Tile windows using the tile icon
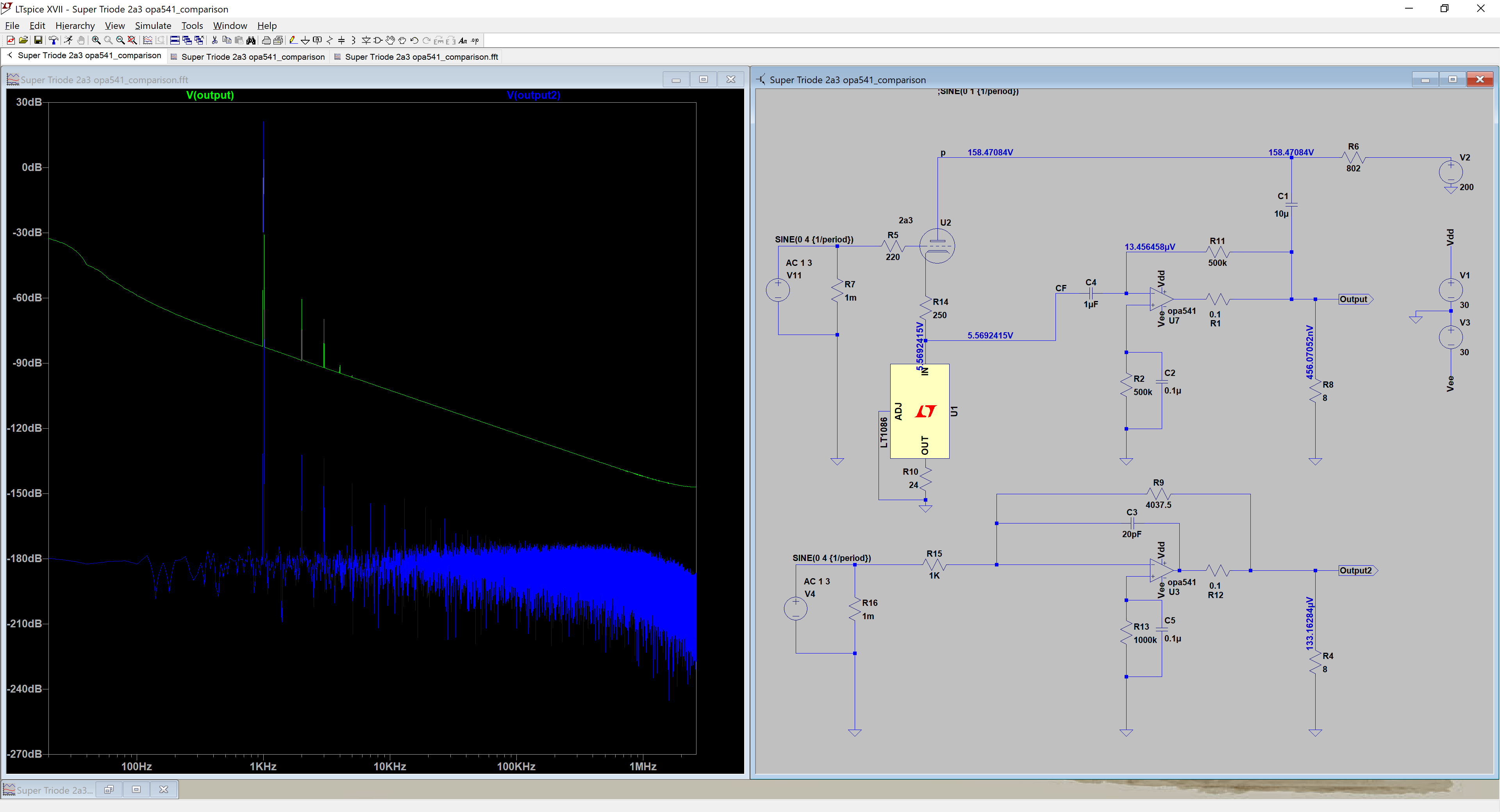This screenshot has width=1500, height=812. pos(175,40)
